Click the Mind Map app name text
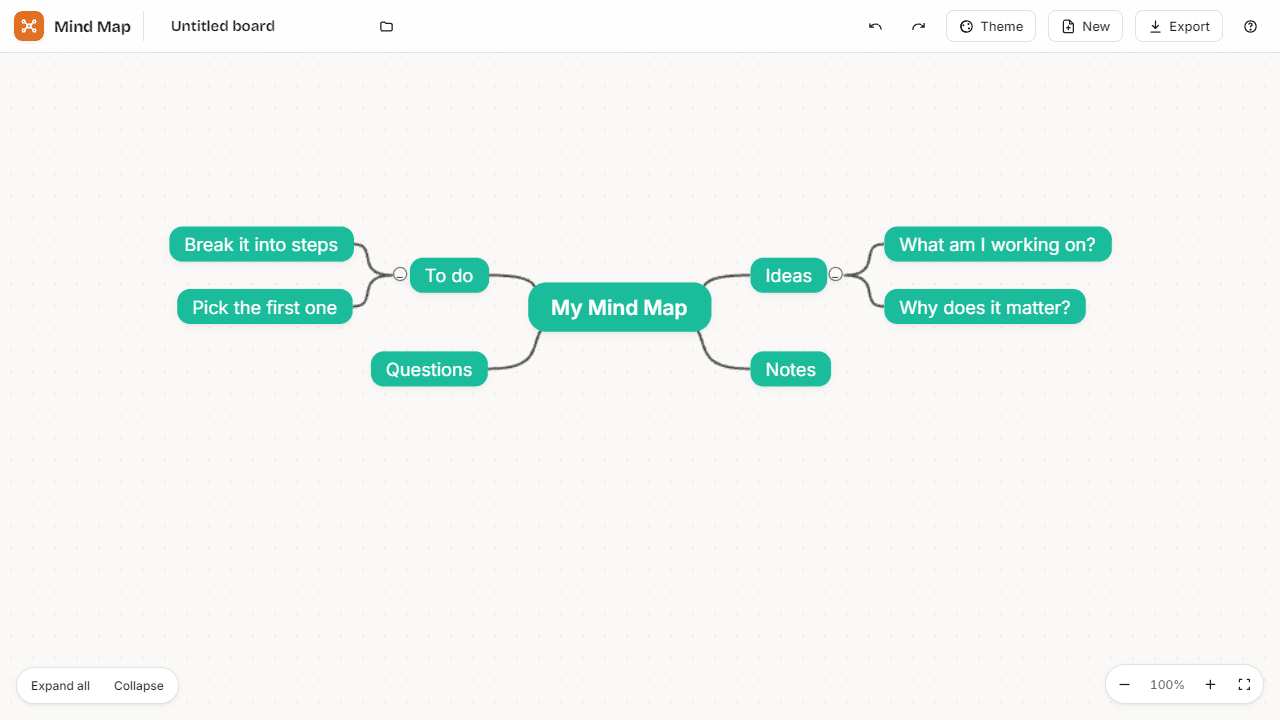 (92, 27)
